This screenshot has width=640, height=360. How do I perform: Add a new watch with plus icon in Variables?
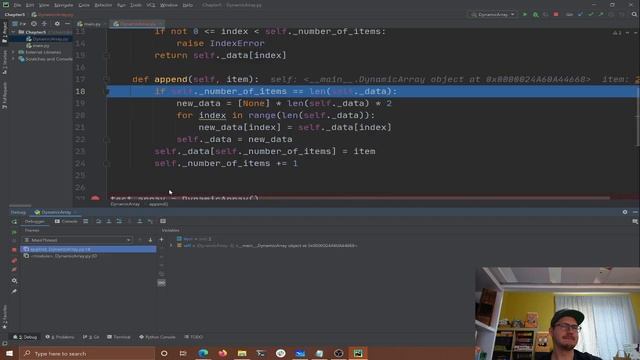(x=162, y=240)
